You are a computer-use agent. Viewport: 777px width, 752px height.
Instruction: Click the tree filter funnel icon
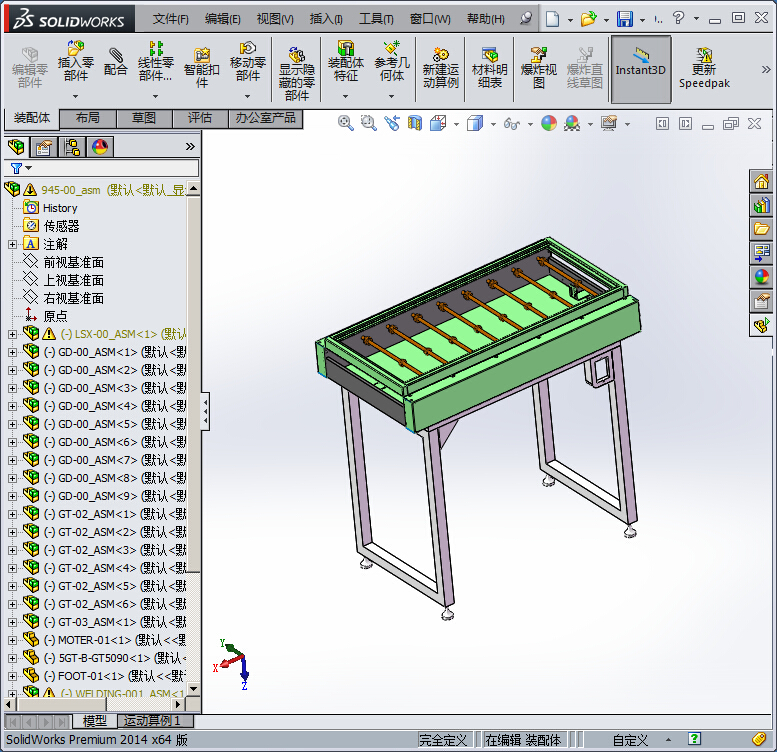point(16,168)
